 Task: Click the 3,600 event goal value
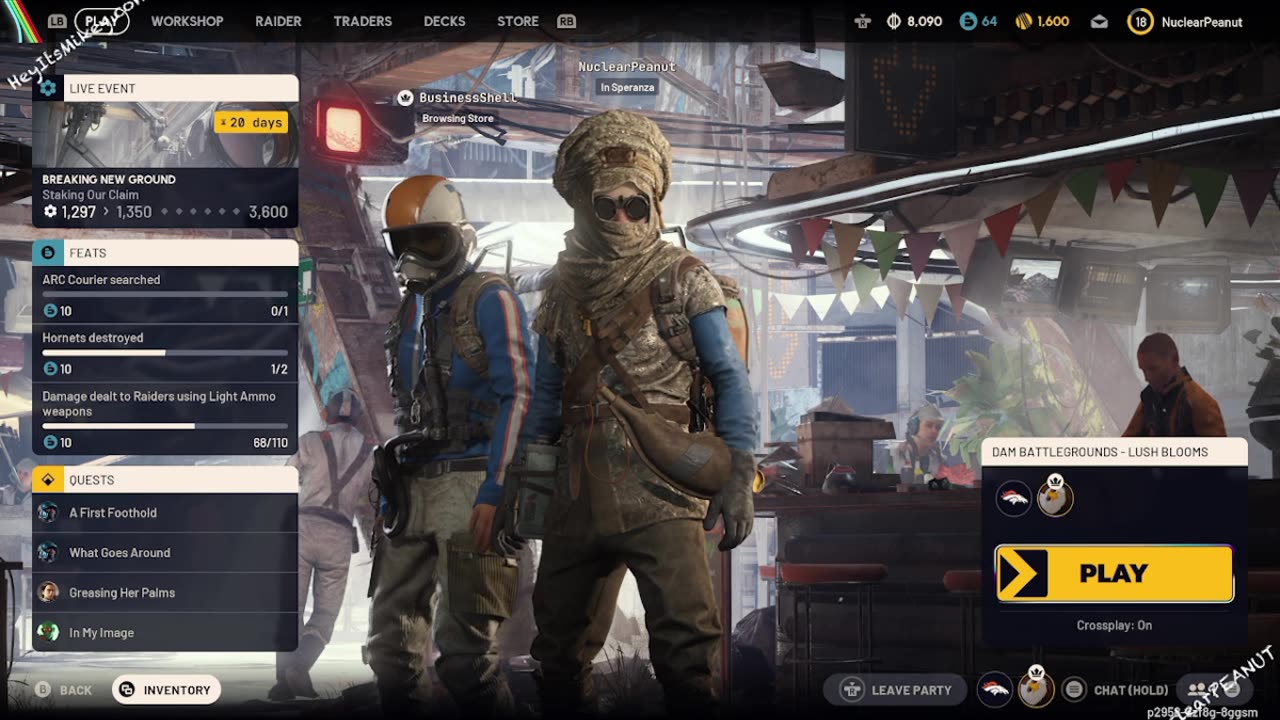coord(268,212)
